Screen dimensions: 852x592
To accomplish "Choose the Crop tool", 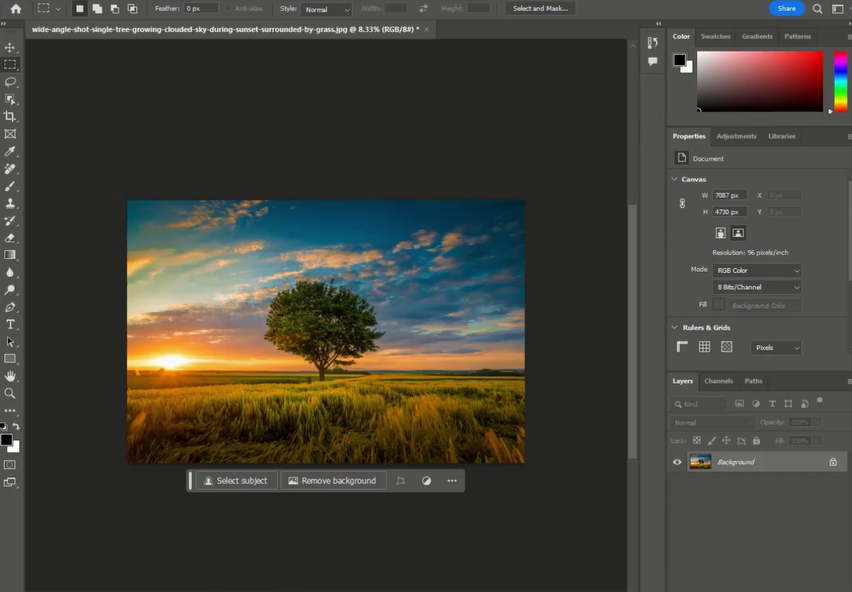I will [x=10, y=116].
